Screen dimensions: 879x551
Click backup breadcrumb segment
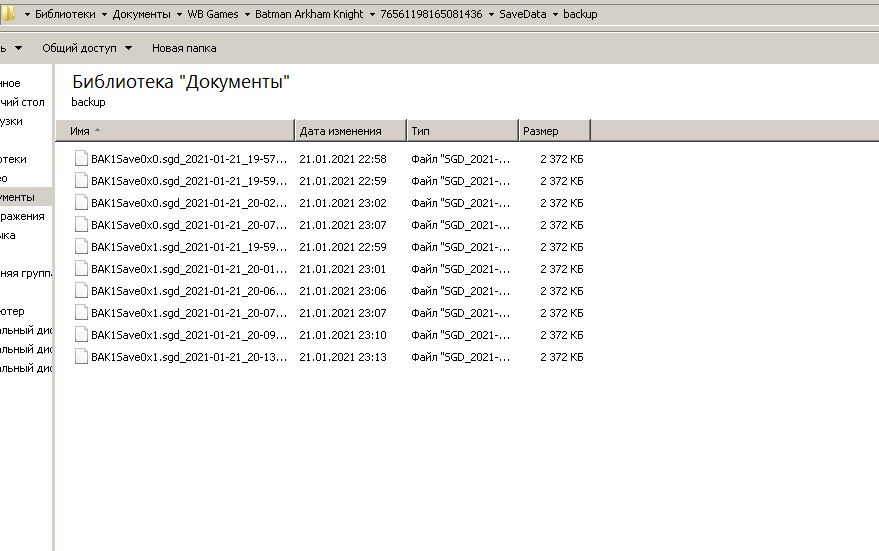[x=580, y=14]
